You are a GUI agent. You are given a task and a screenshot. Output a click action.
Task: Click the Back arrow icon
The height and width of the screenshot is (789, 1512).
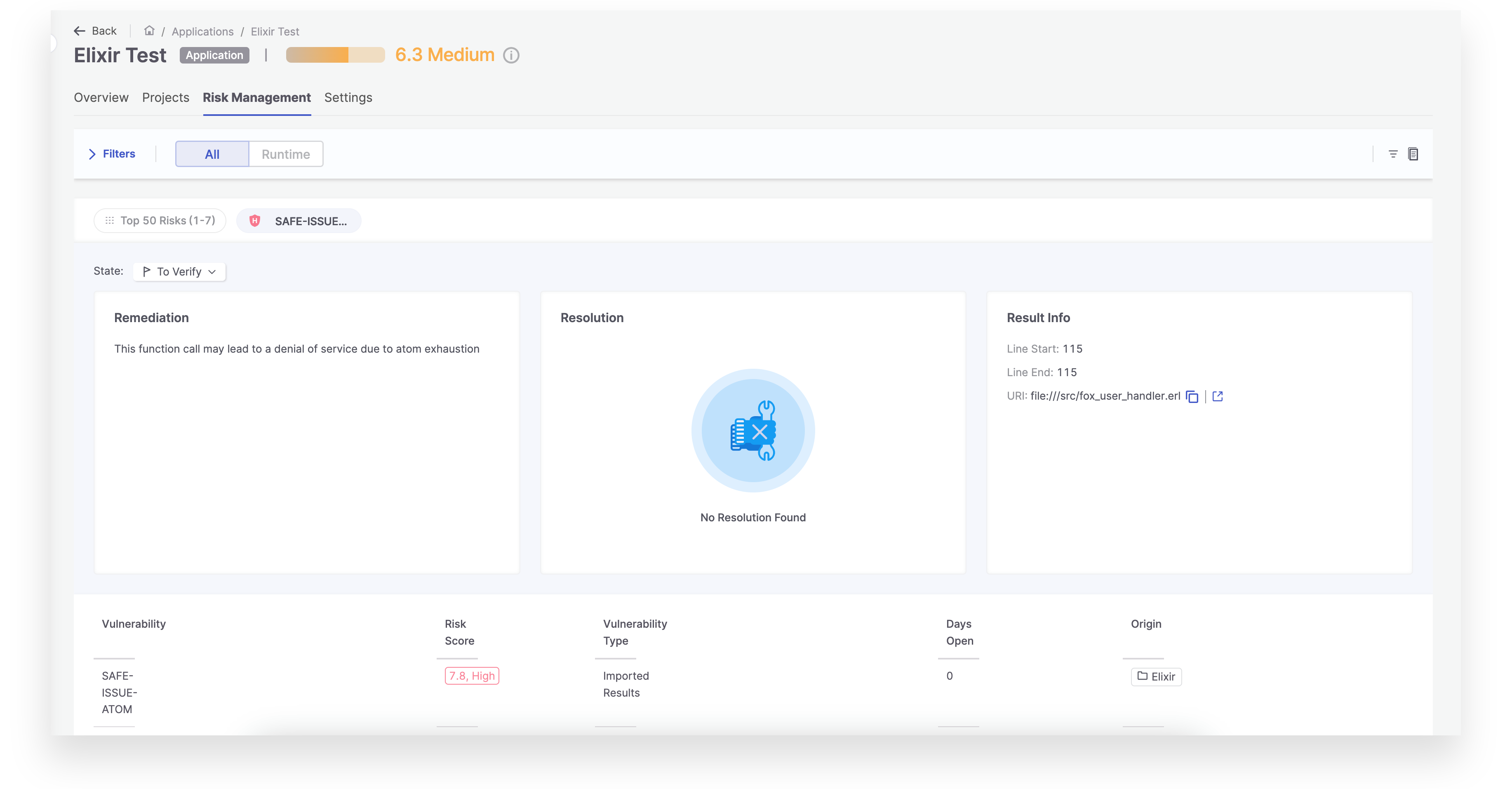pos(79,31)
